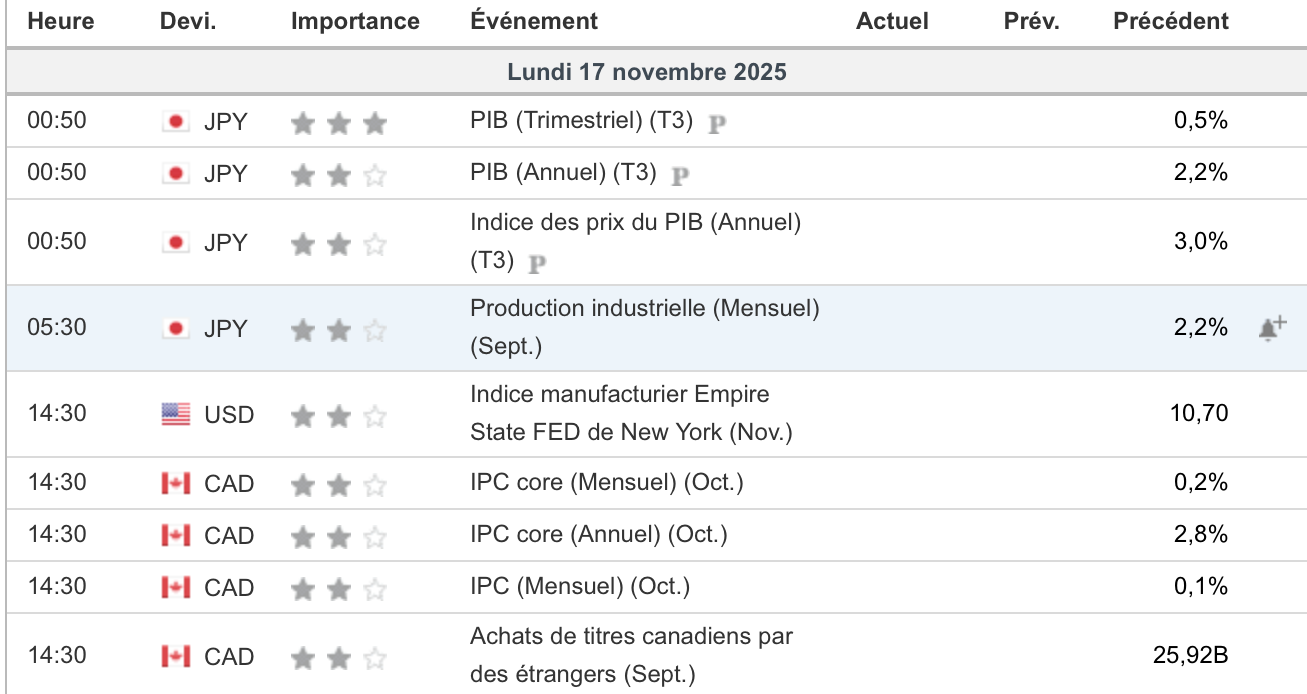Click the Importance column header
This screenshot has width=1307, height=694.
pyautogui.click(x=355, y=21)
